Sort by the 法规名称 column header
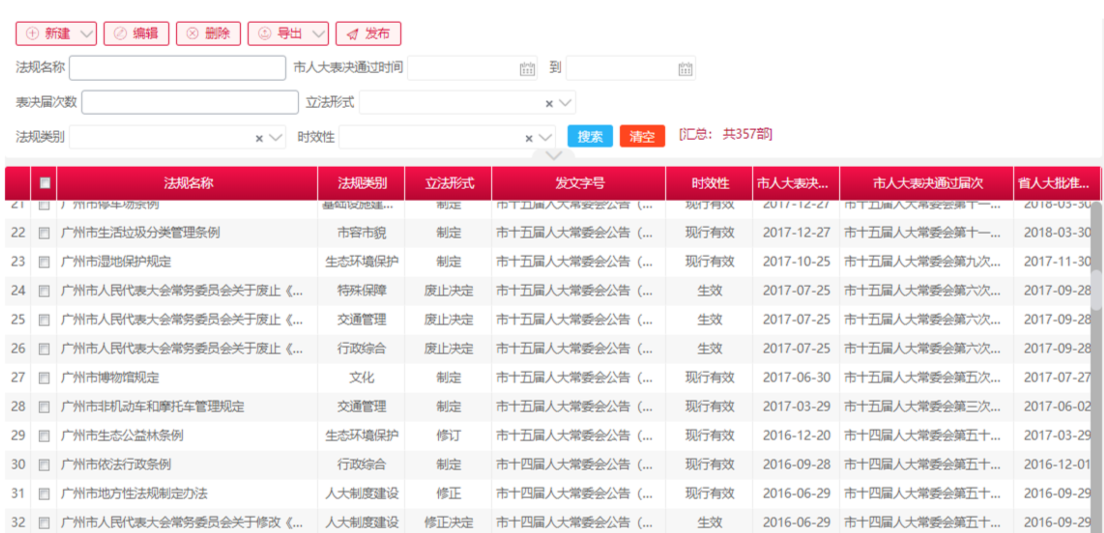Viewport: 1104px width, 533px height. (188, 184)
